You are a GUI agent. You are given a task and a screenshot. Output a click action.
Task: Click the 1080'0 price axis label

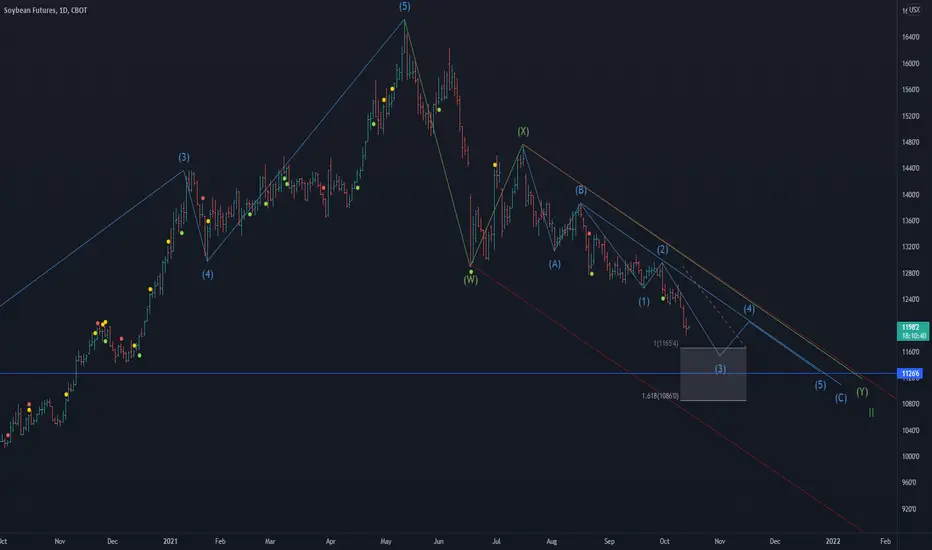[x=911, y=404]
